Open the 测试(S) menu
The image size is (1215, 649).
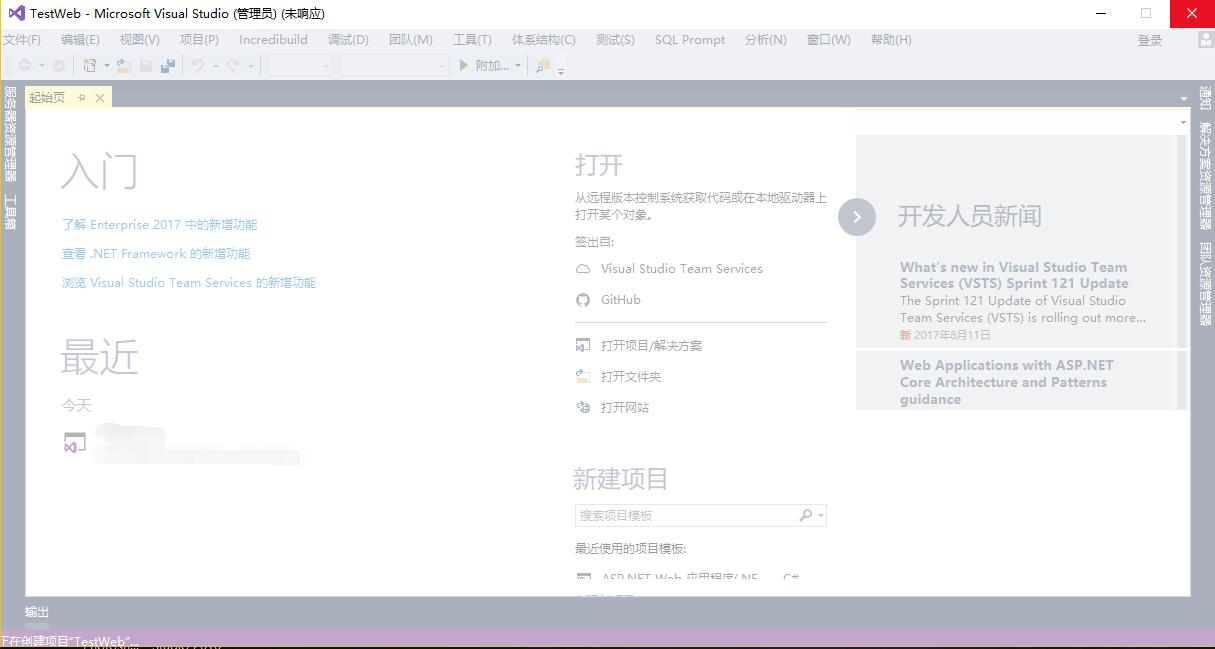615,40
